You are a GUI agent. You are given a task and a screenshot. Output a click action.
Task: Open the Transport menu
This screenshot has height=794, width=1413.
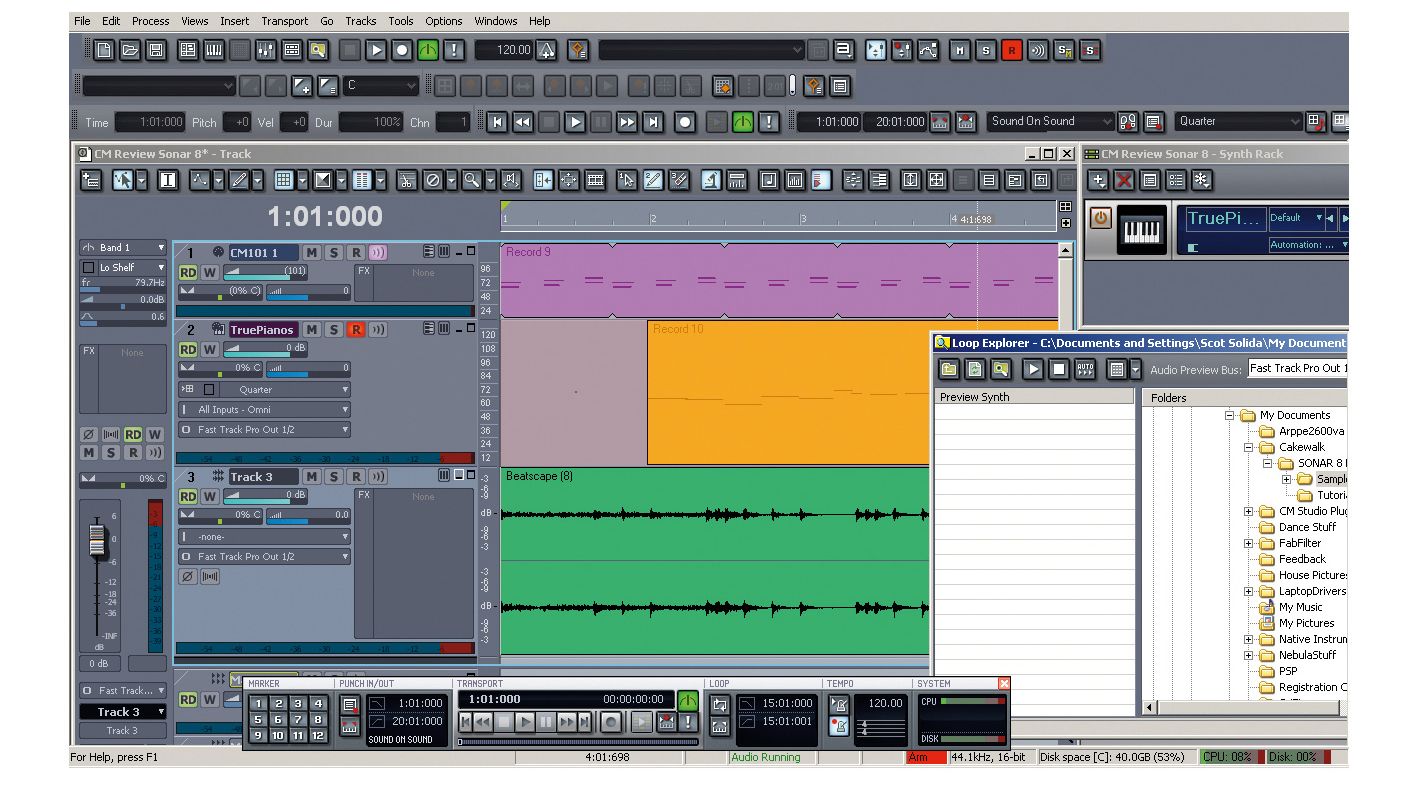[285, 21]
